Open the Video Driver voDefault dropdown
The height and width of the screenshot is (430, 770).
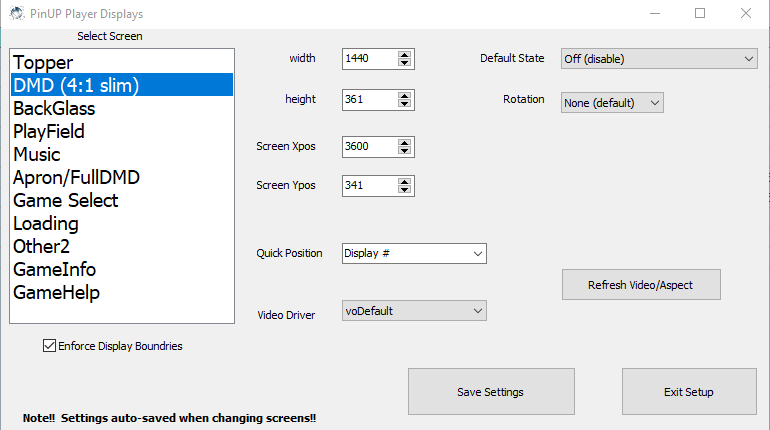[414, 311]
